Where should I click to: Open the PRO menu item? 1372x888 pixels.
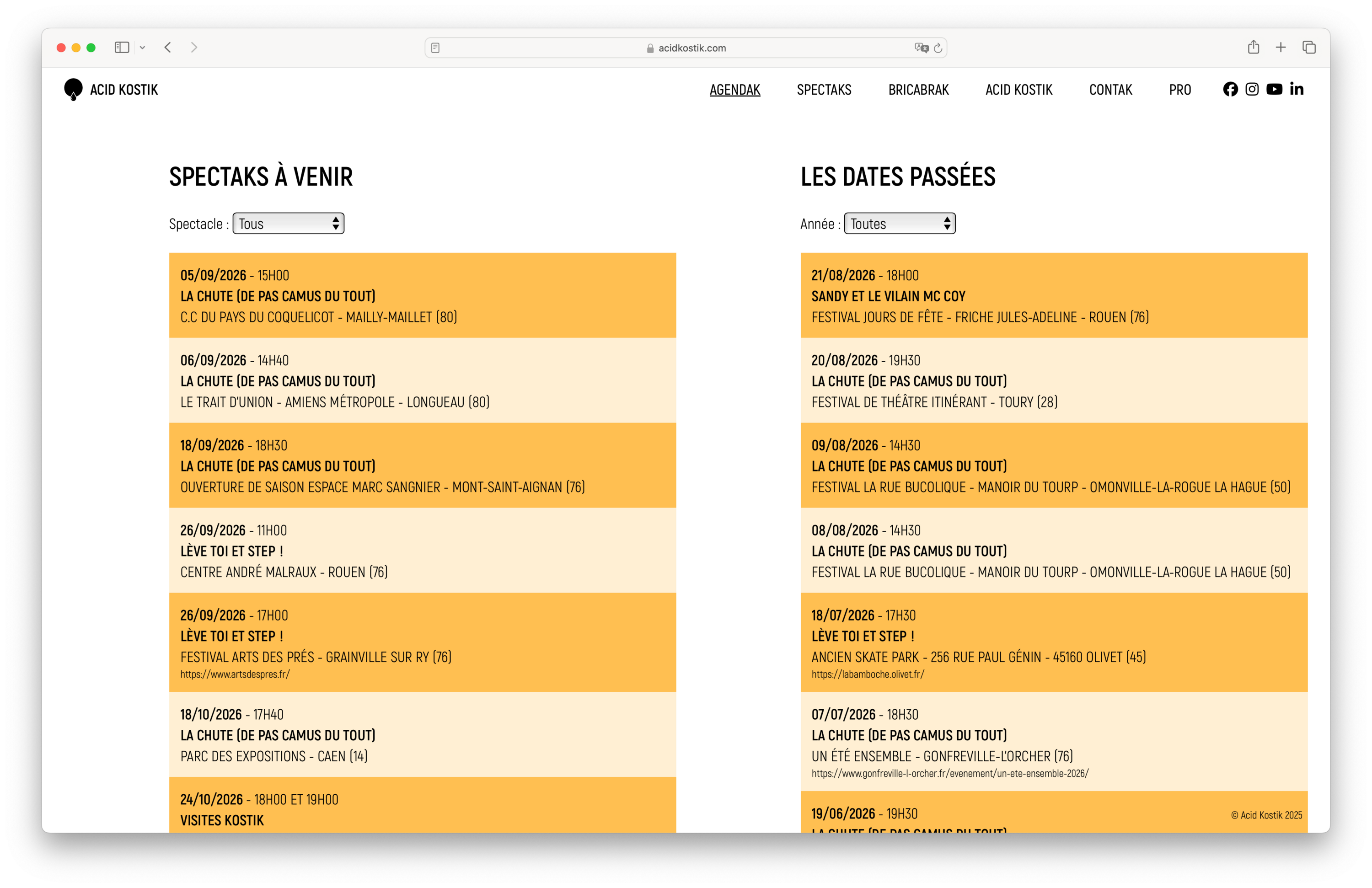click(x=1180, y=90)
